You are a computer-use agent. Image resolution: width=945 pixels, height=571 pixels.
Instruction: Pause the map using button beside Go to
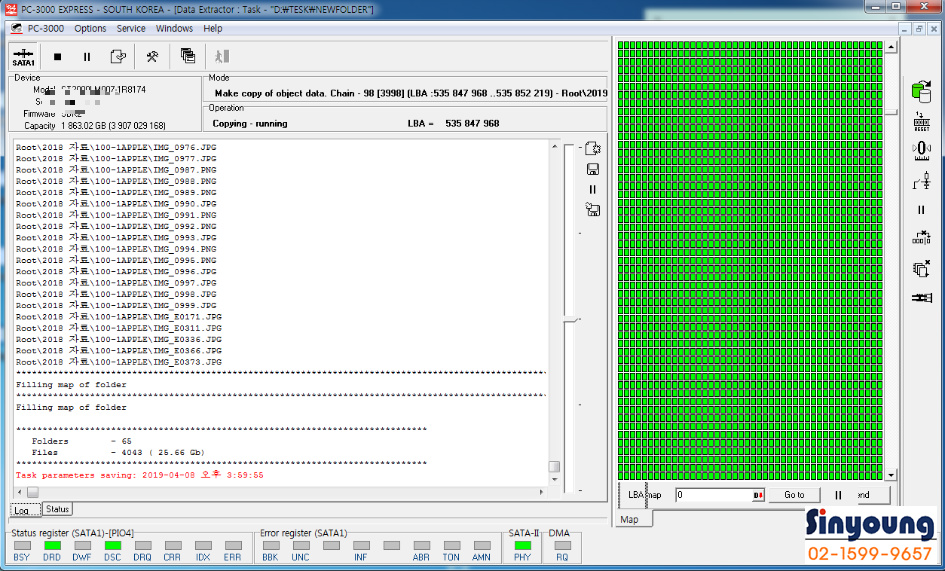tap(838, 495)
